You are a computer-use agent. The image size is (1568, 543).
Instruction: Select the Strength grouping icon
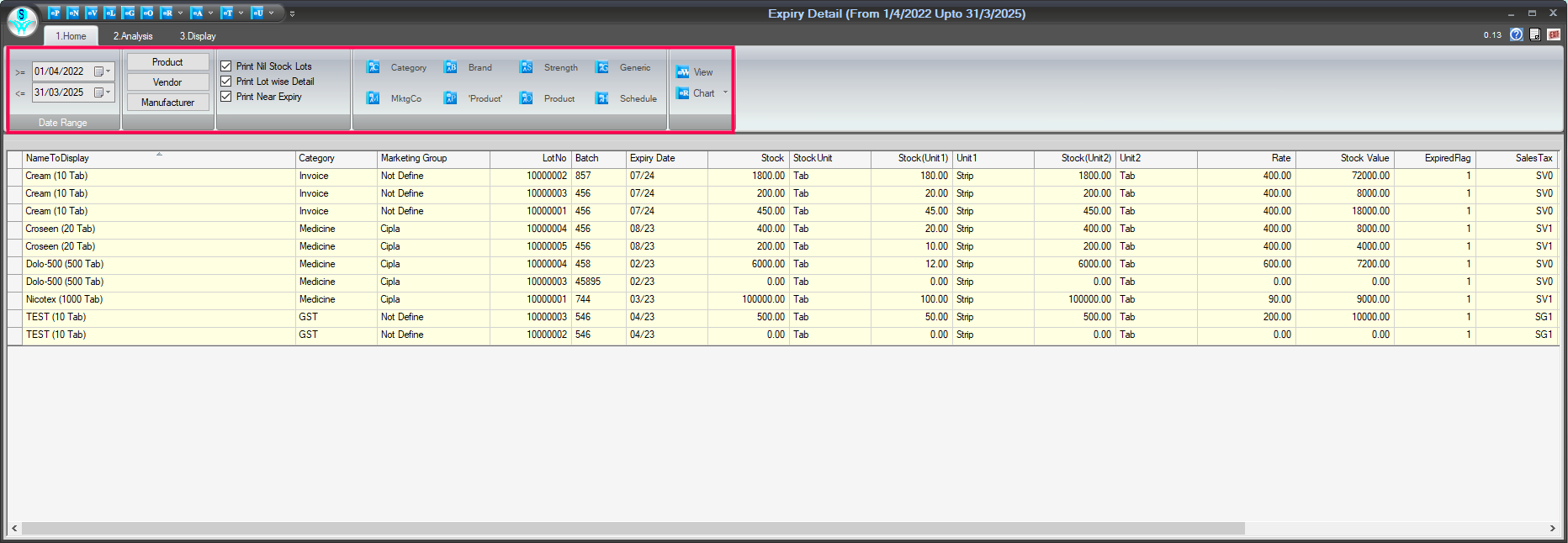(527, 67)
